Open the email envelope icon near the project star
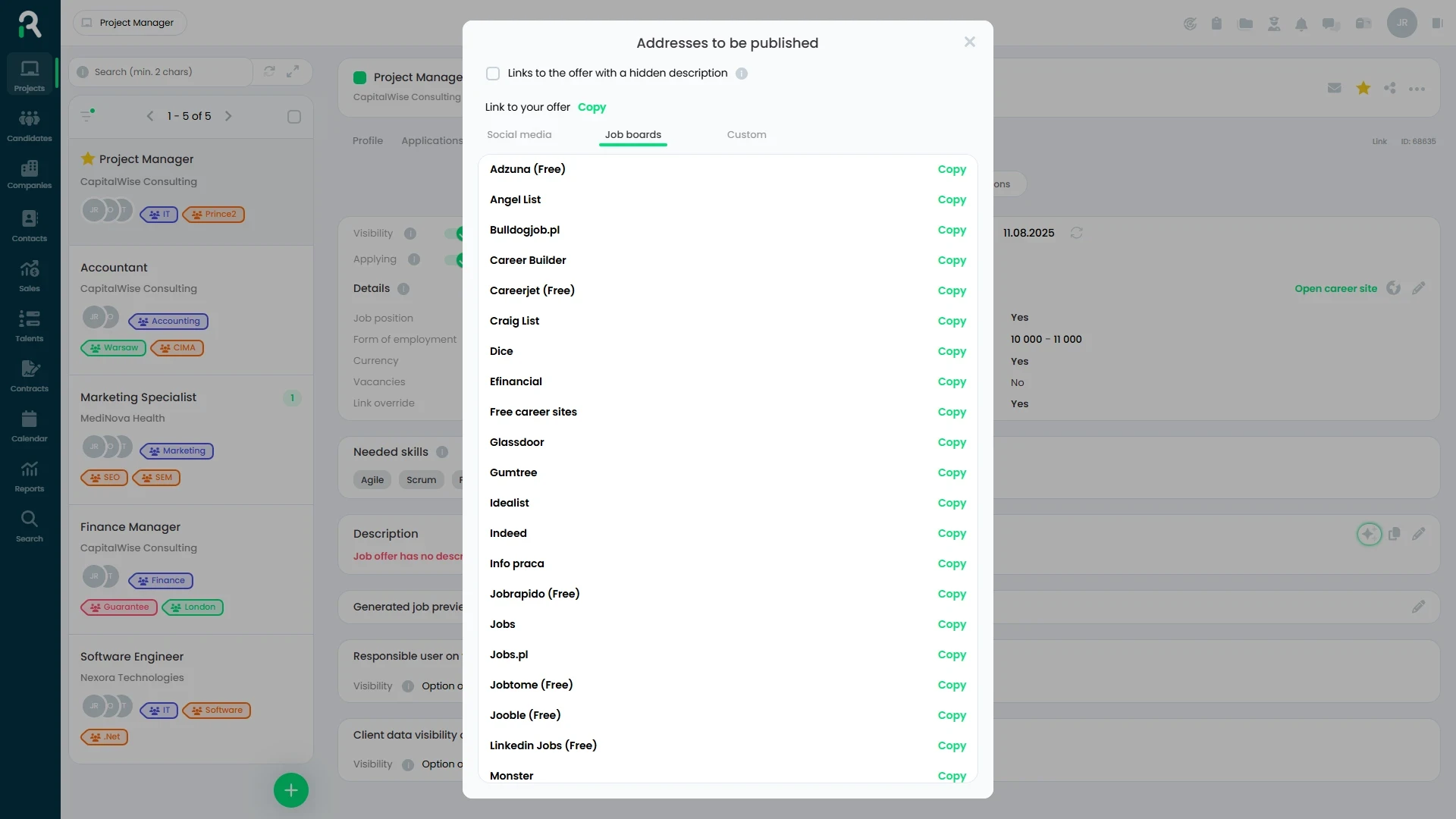Screen dimensions: 1456x819 [1335, 88]
